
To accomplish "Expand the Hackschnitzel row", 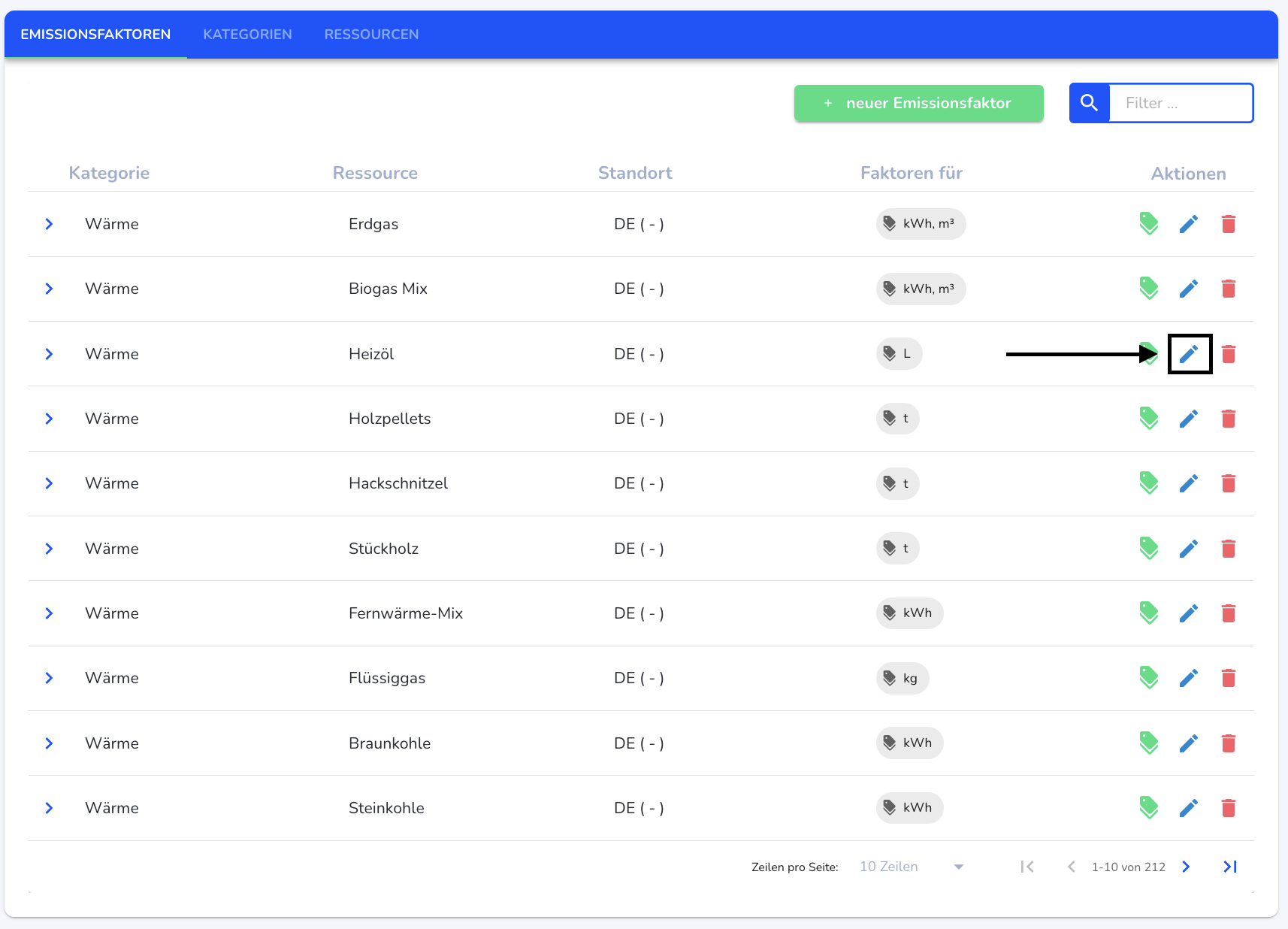I will (49, 483).
